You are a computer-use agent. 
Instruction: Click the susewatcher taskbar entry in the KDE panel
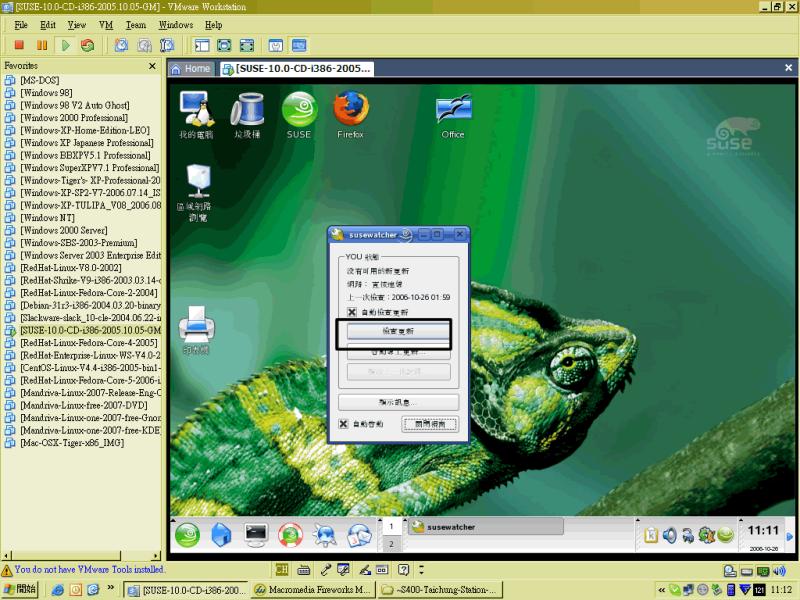tap(486, 527)
